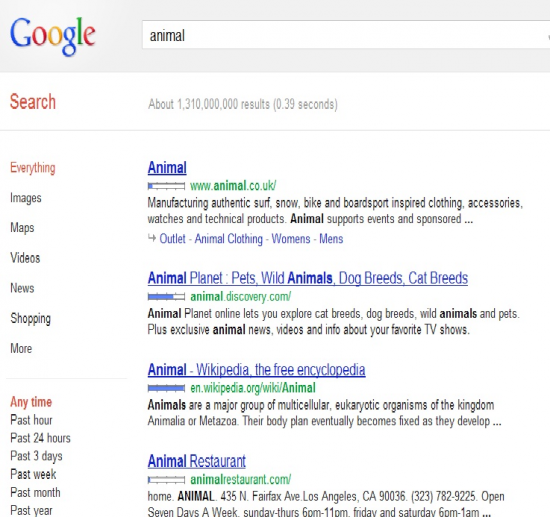
Task: Filter results to Past week
Action: pyautogui.click(x=33, y=475)
